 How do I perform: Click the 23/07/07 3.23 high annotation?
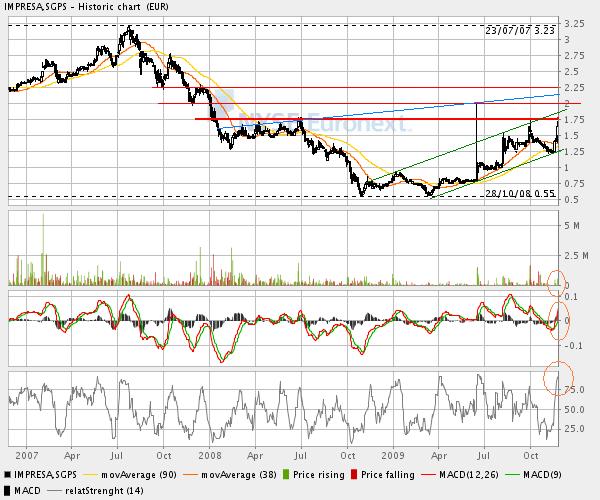coord(520,31)
